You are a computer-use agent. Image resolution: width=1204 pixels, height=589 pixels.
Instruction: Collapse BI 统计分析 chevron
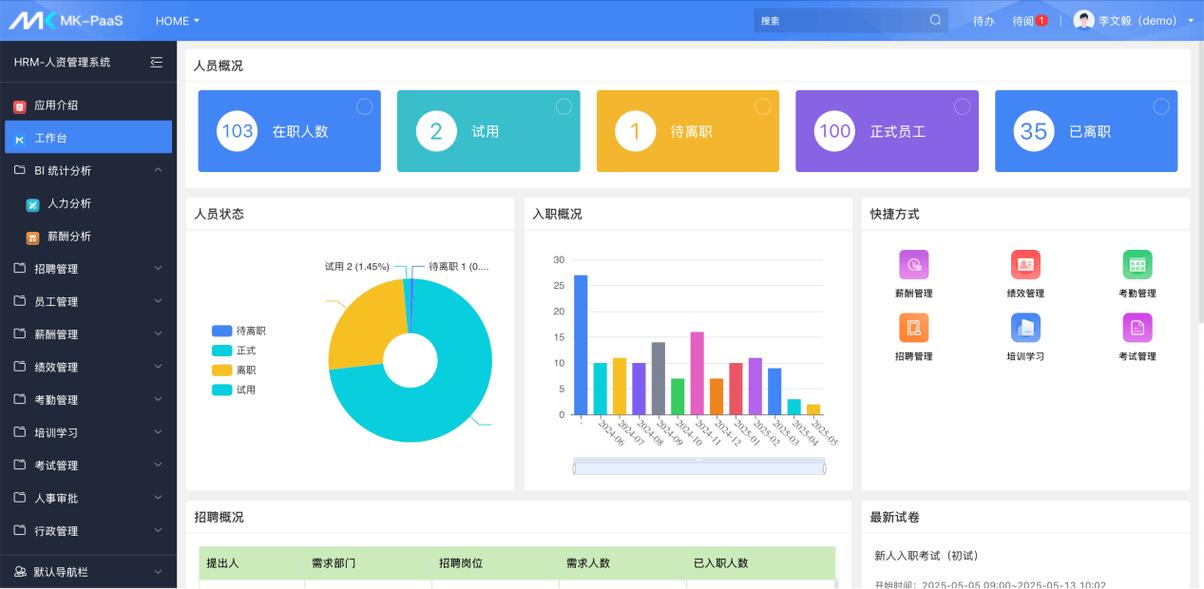(158, 171)
